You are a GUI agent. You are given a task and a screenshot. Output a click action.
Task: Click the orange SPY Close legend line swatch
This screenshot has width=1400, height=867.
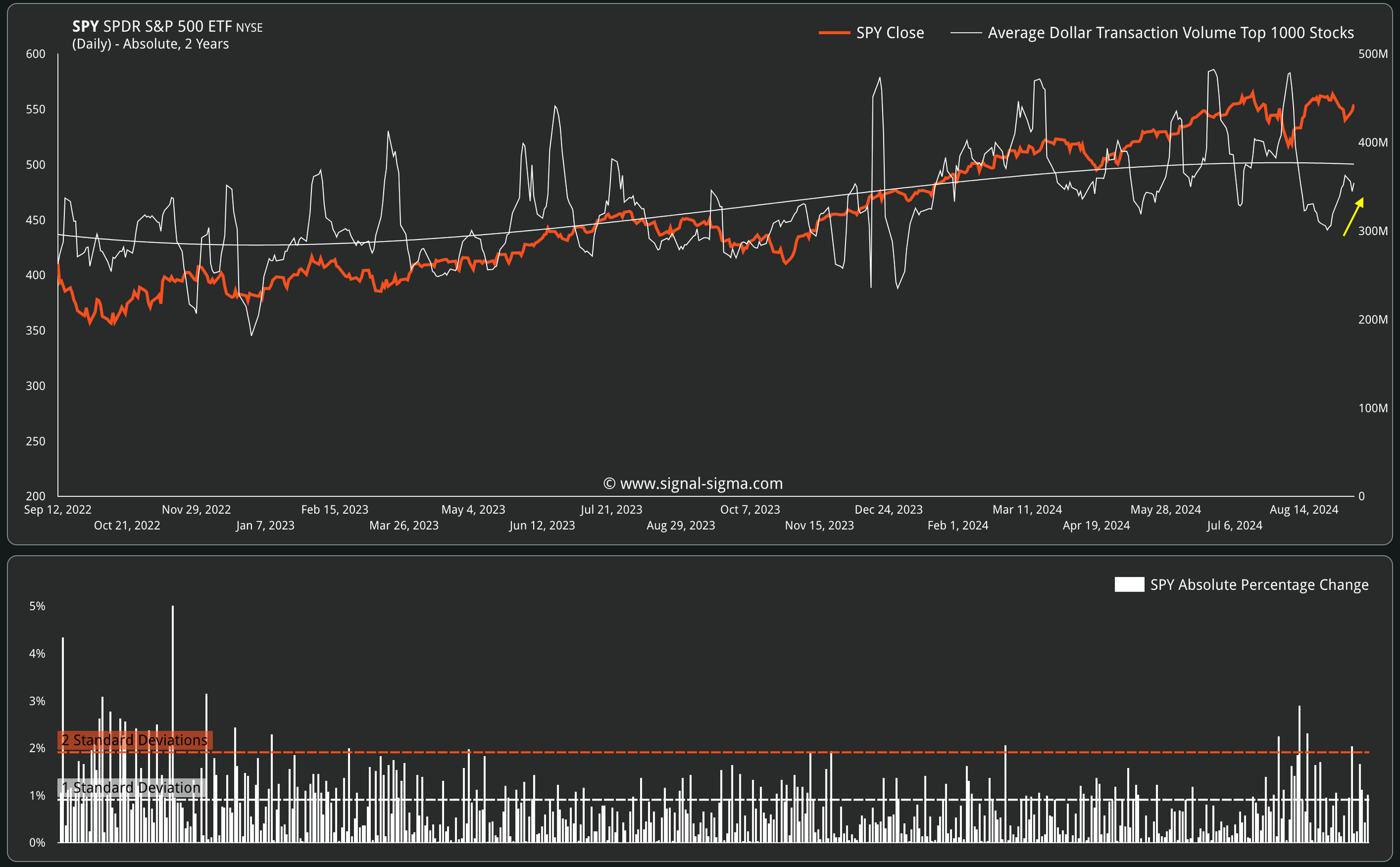[x=834, y=32]
